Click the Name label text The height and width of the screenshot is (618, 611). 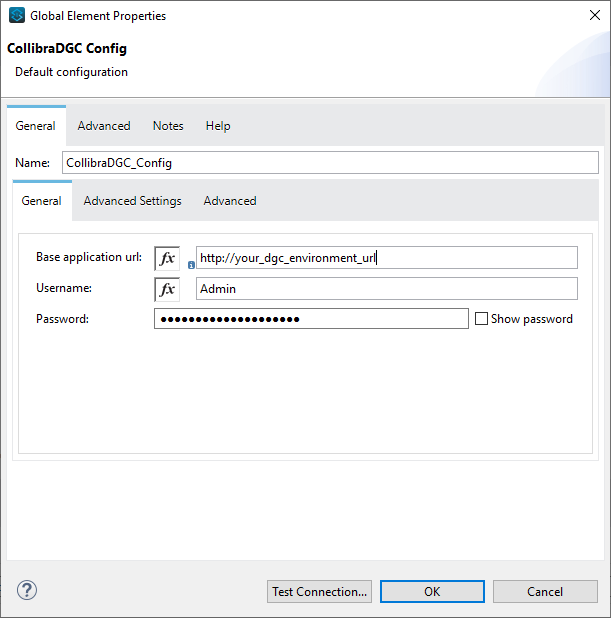pyautogui.click(x=32, y=163)
